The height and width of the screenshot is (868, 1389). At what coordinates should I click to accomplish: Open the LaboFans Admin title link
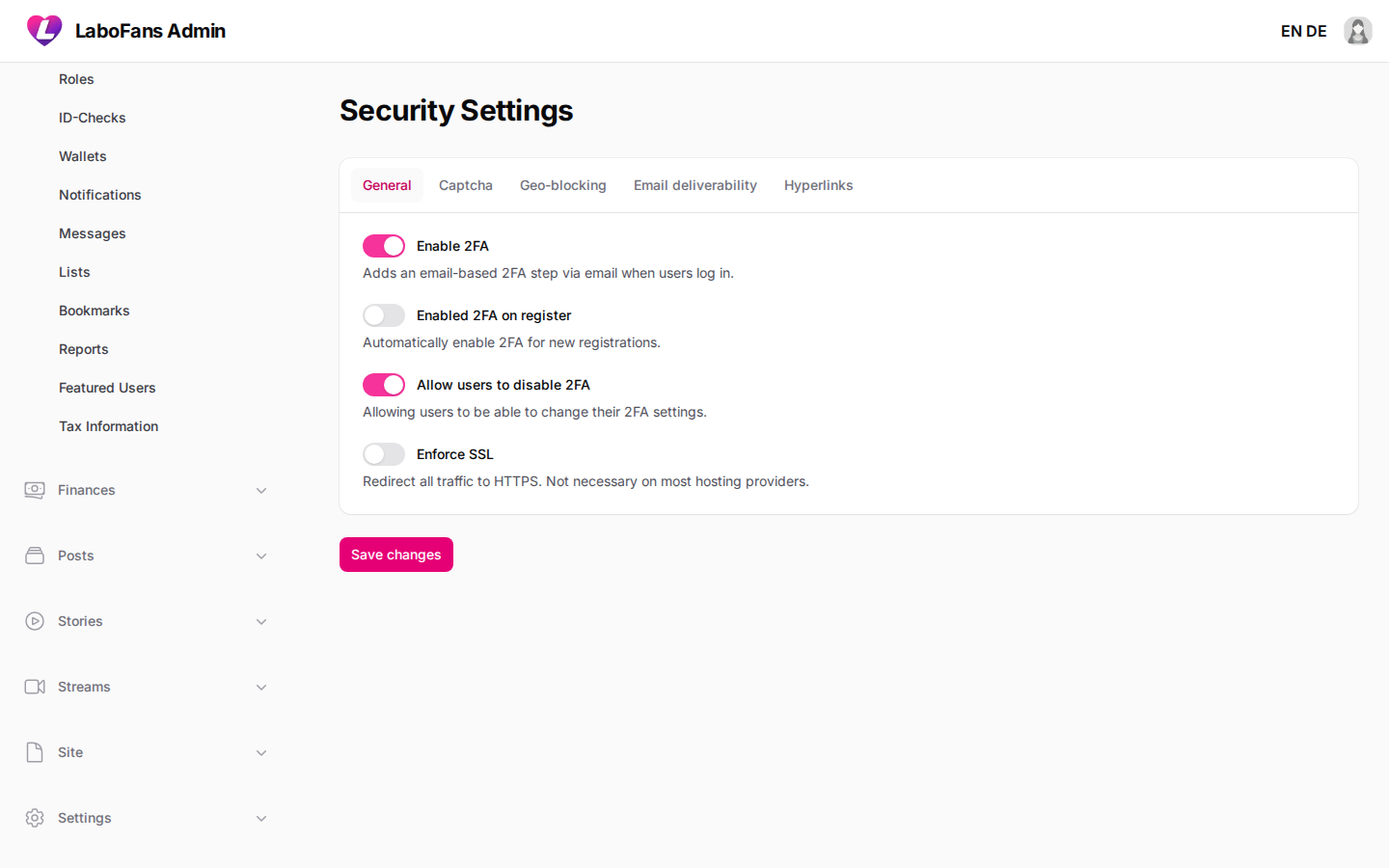point(150,31)
